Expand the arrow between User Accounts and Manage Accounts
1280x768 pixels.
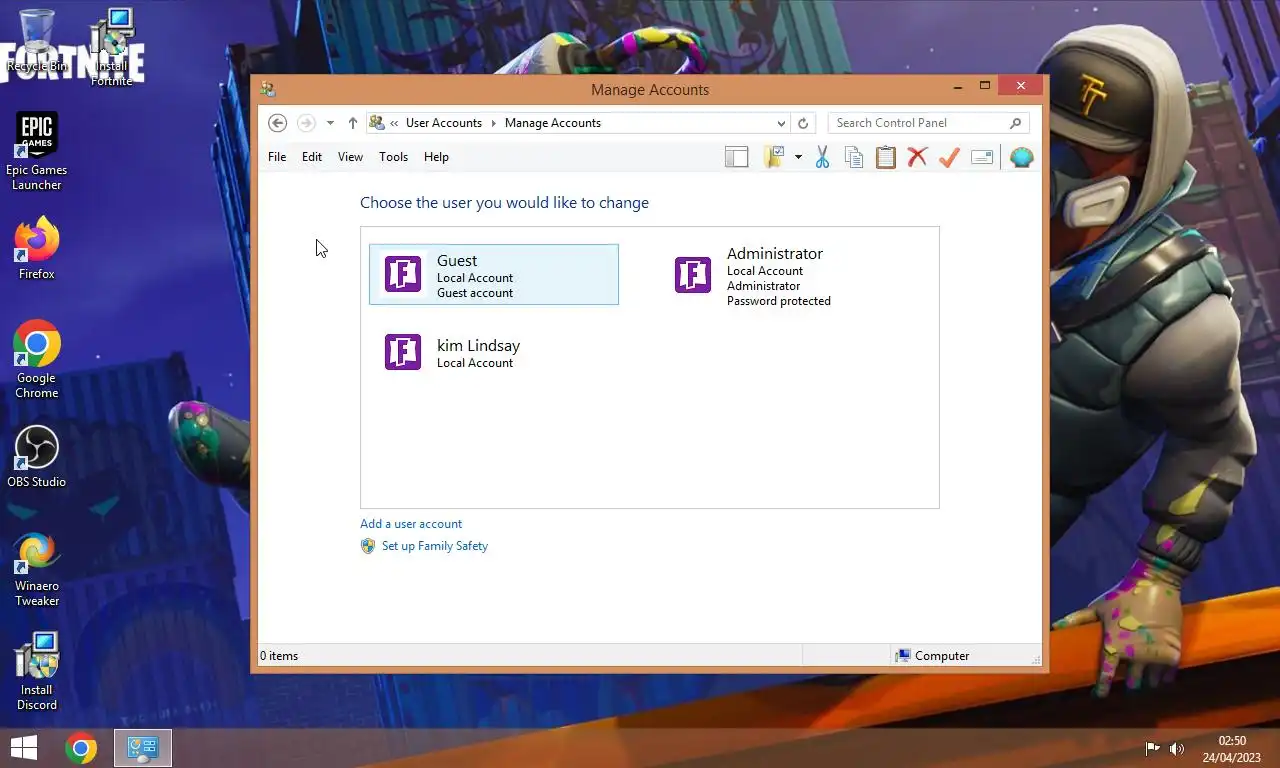pos(493,123)
